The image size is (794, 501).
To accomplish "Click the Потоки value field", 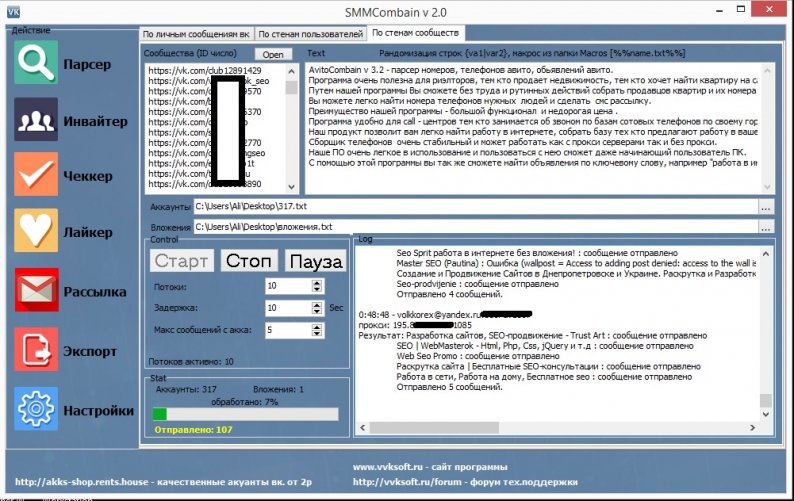I will [288, 286].
